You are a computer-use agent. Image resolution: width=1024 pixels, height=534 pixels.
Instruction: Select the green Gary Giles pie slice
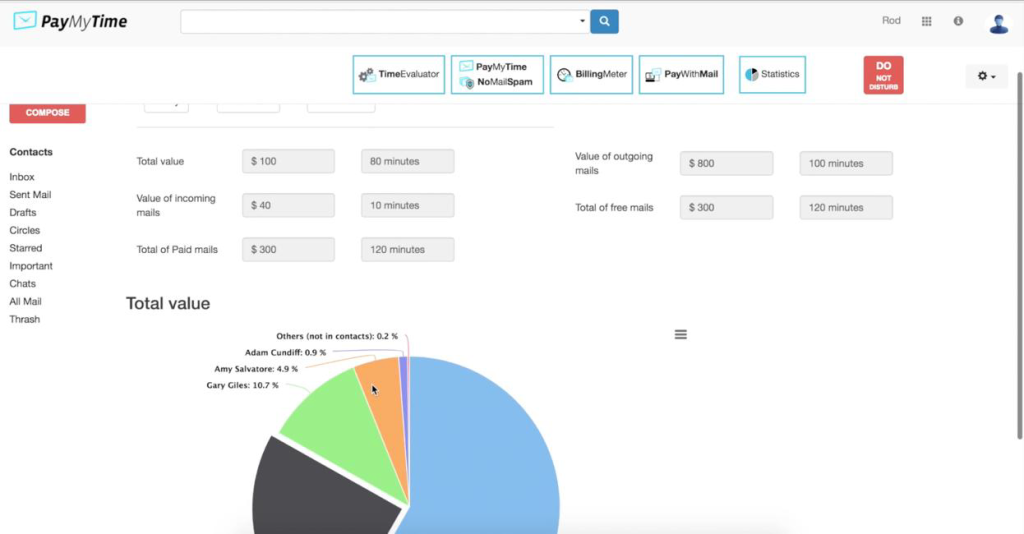[x=346, y=434]
